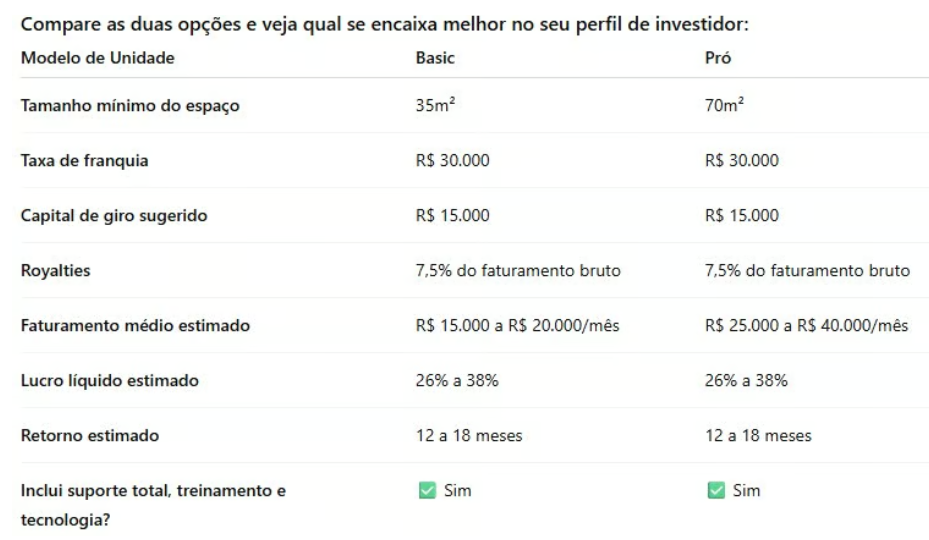The image size is (929, 540).
Task: Click the Modelo de Unidade header
Action: coord(98,58)
